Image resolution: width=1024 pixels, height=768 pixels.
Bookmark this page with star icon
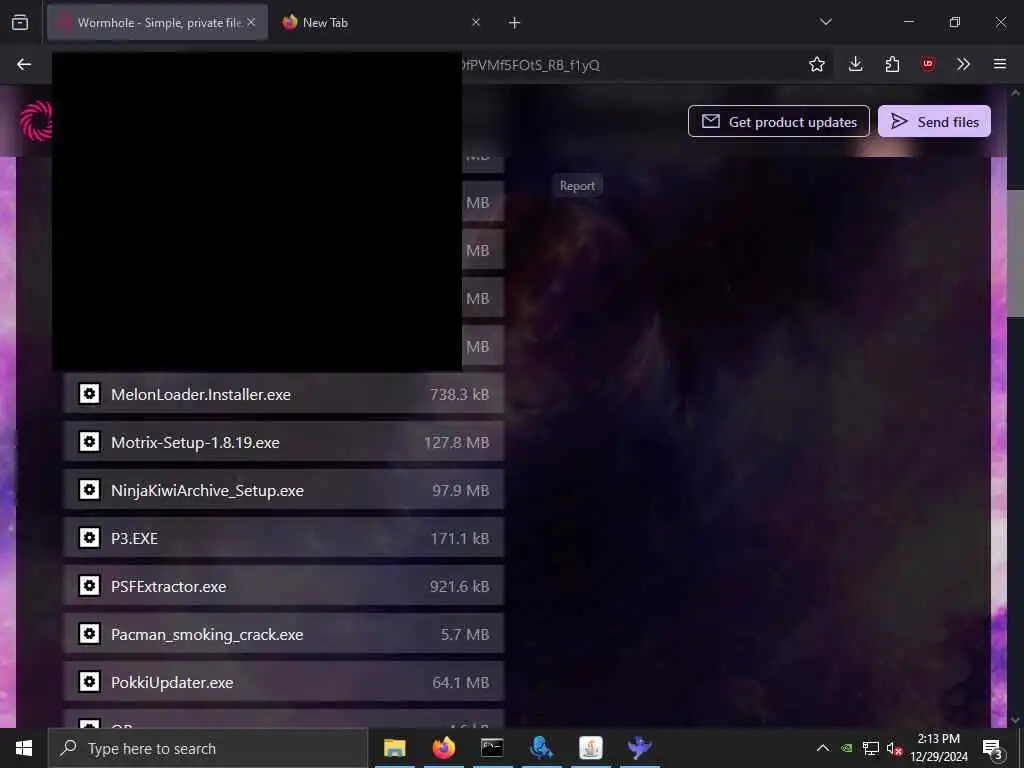817,64
